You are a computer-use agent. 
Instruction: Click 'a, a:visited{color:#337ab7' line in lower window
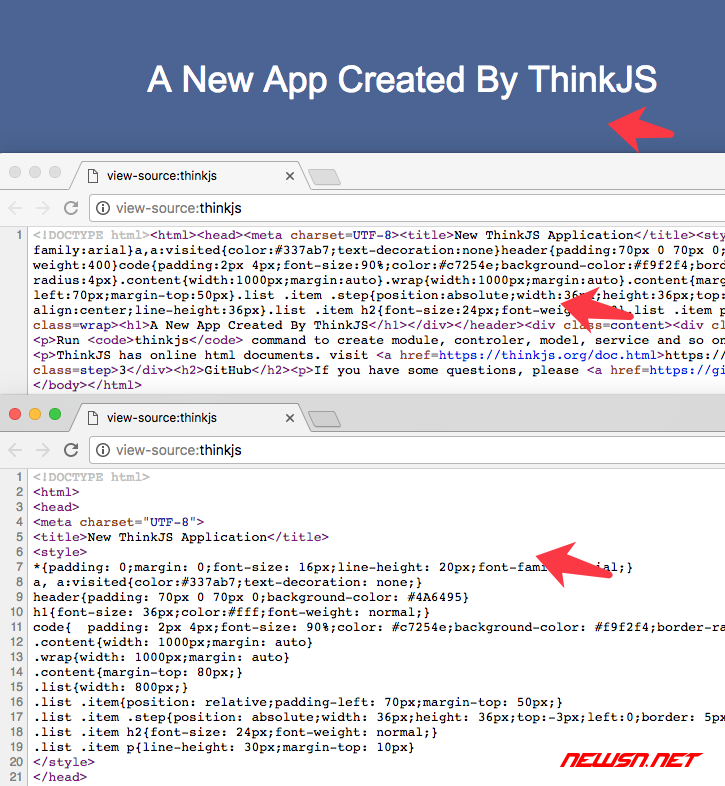(x=228, y=582)
